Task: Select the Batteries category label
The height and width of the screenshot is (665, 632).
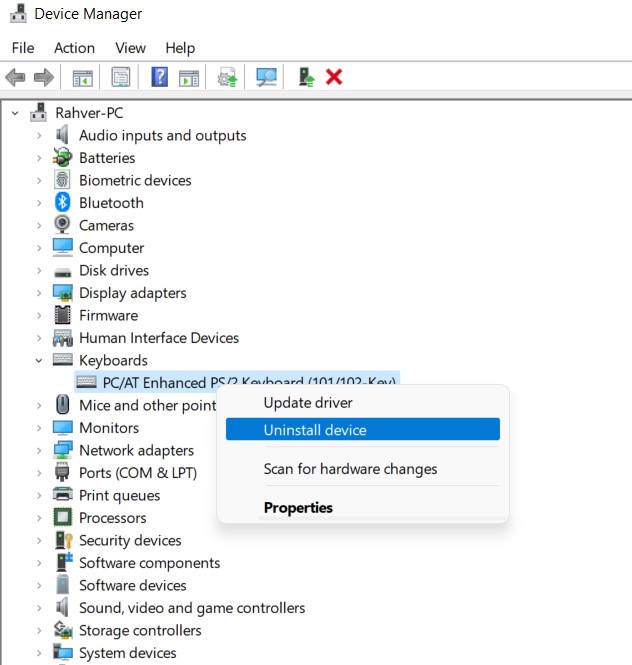Action: pyautogui.click(x=107, y=158)
